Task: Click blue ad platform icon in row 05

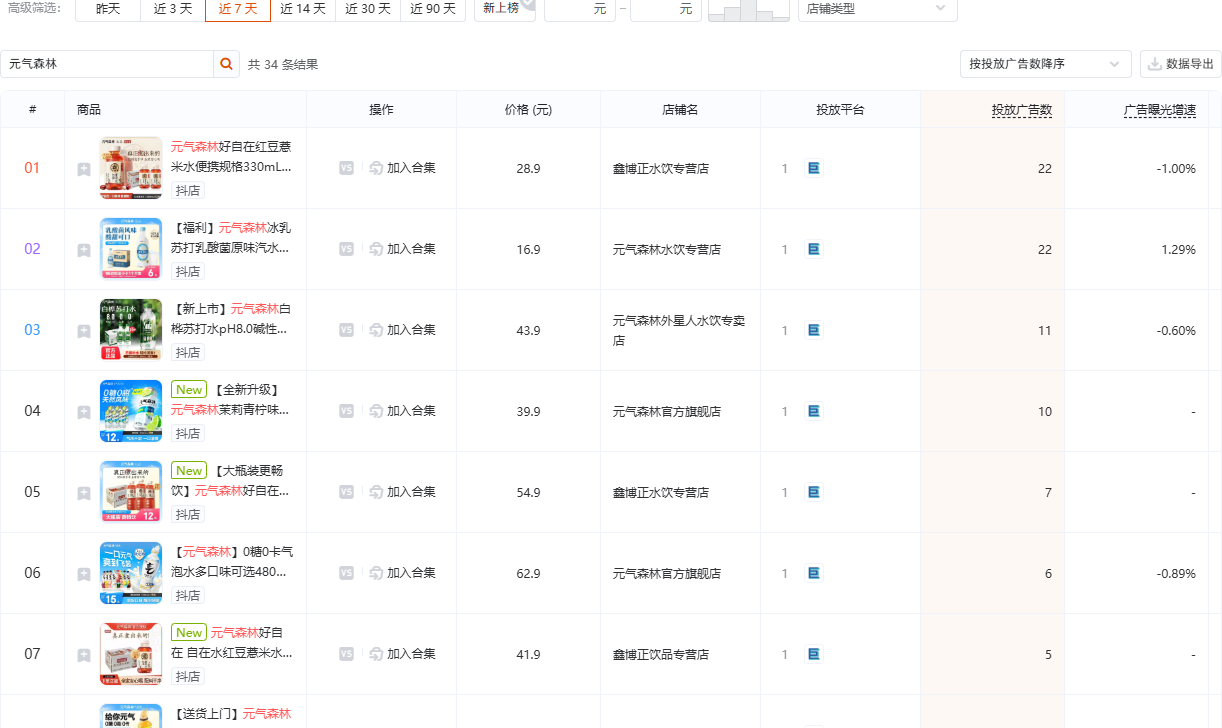Action: pyautogui.click(x=814, y=492)
